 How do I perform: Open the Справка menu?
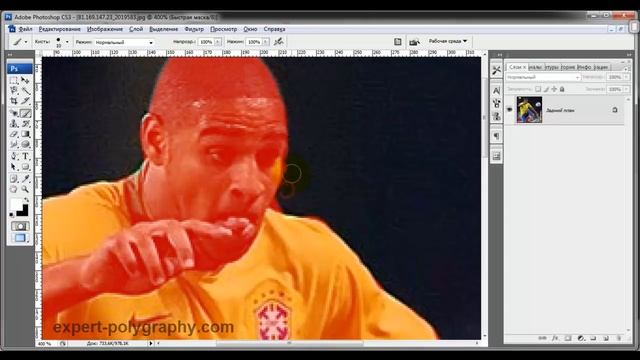pyautogui.click(x=274, y=29)
